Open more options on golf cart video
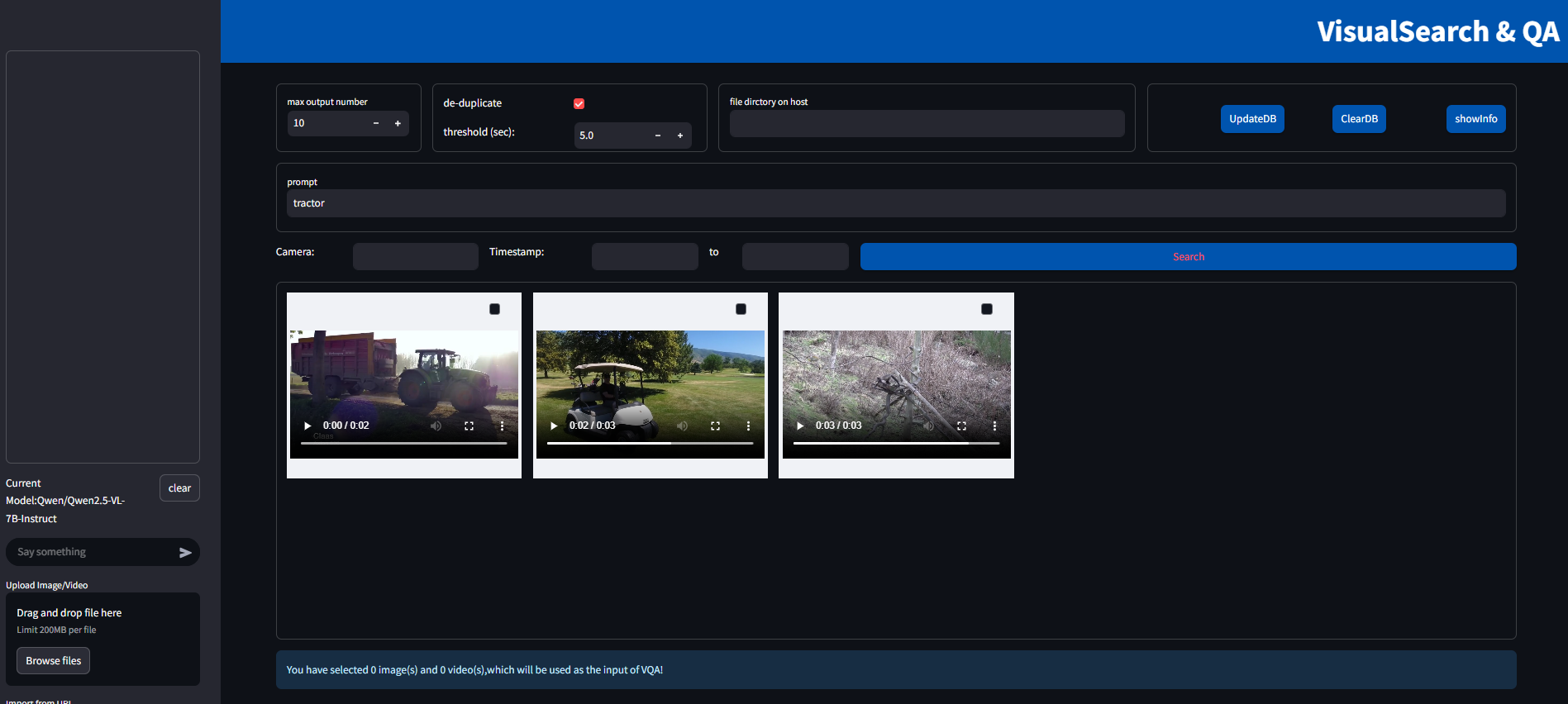The height and width of the screenshot is (704, 1568). tap(748, 426)
